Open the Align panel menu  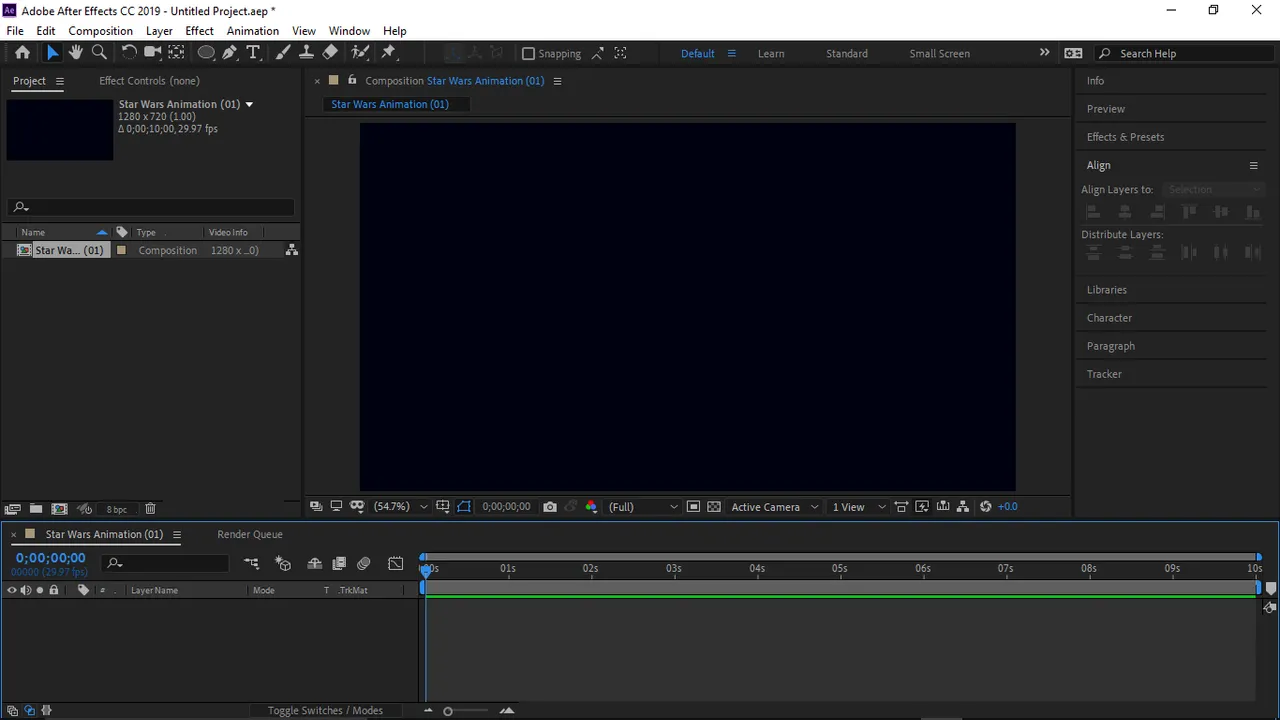(x=1253, y=166)
